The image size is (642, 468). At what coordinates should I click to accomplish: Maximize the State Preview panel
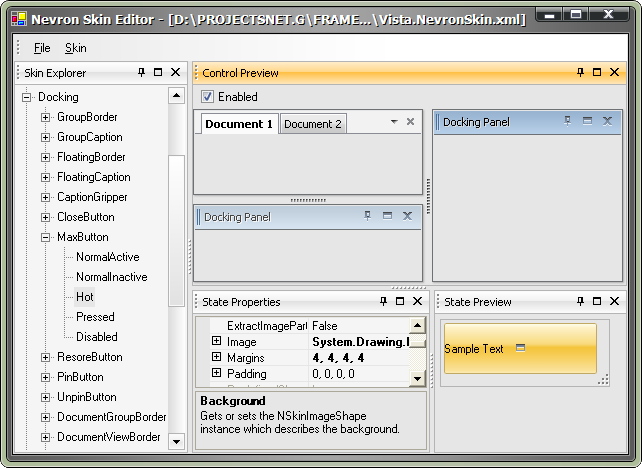click(597, 301)
